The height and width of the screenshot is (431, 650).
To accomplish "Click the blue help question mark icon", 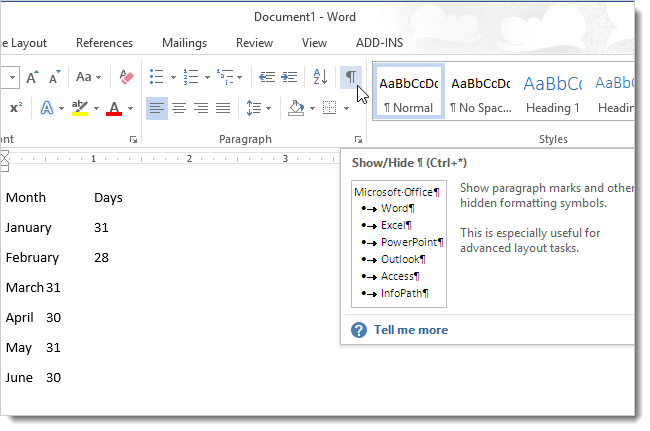I will [359, 330].
